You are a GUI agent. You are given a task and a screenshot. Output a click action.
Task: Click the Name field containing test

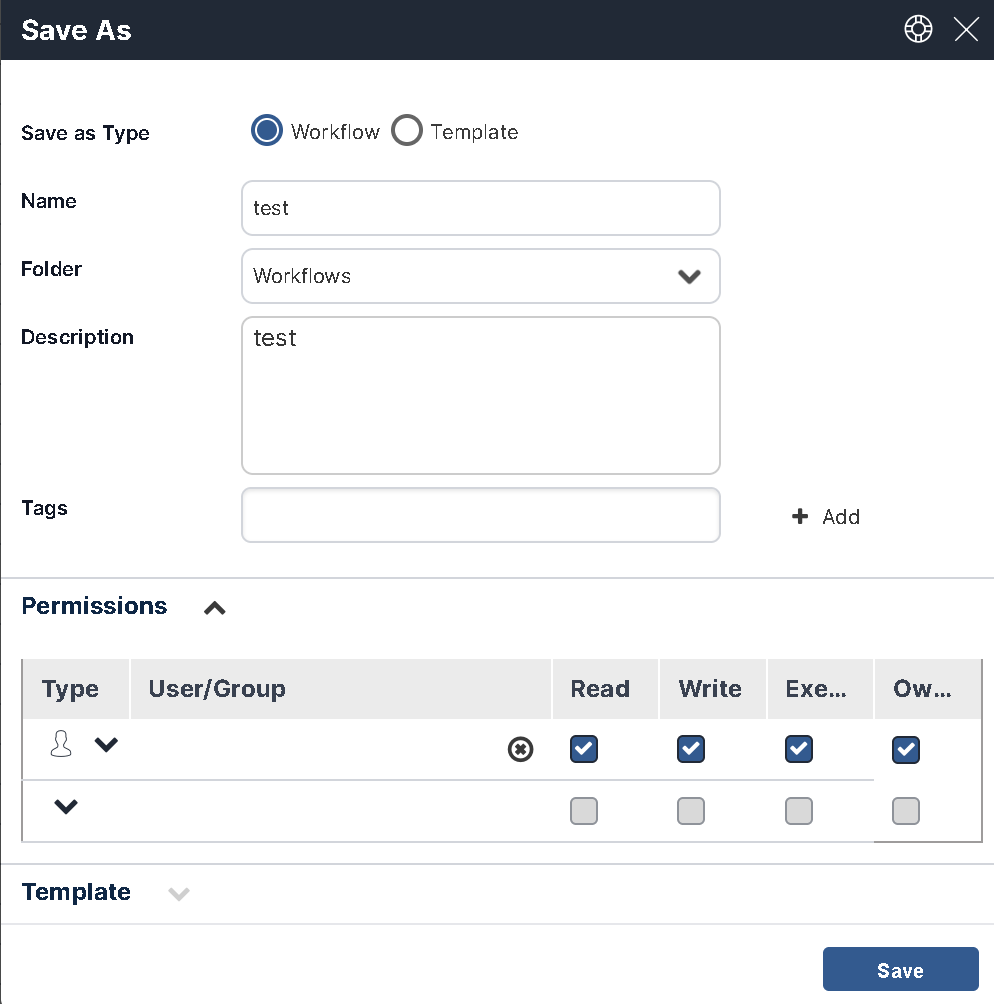tap(480, 208)
